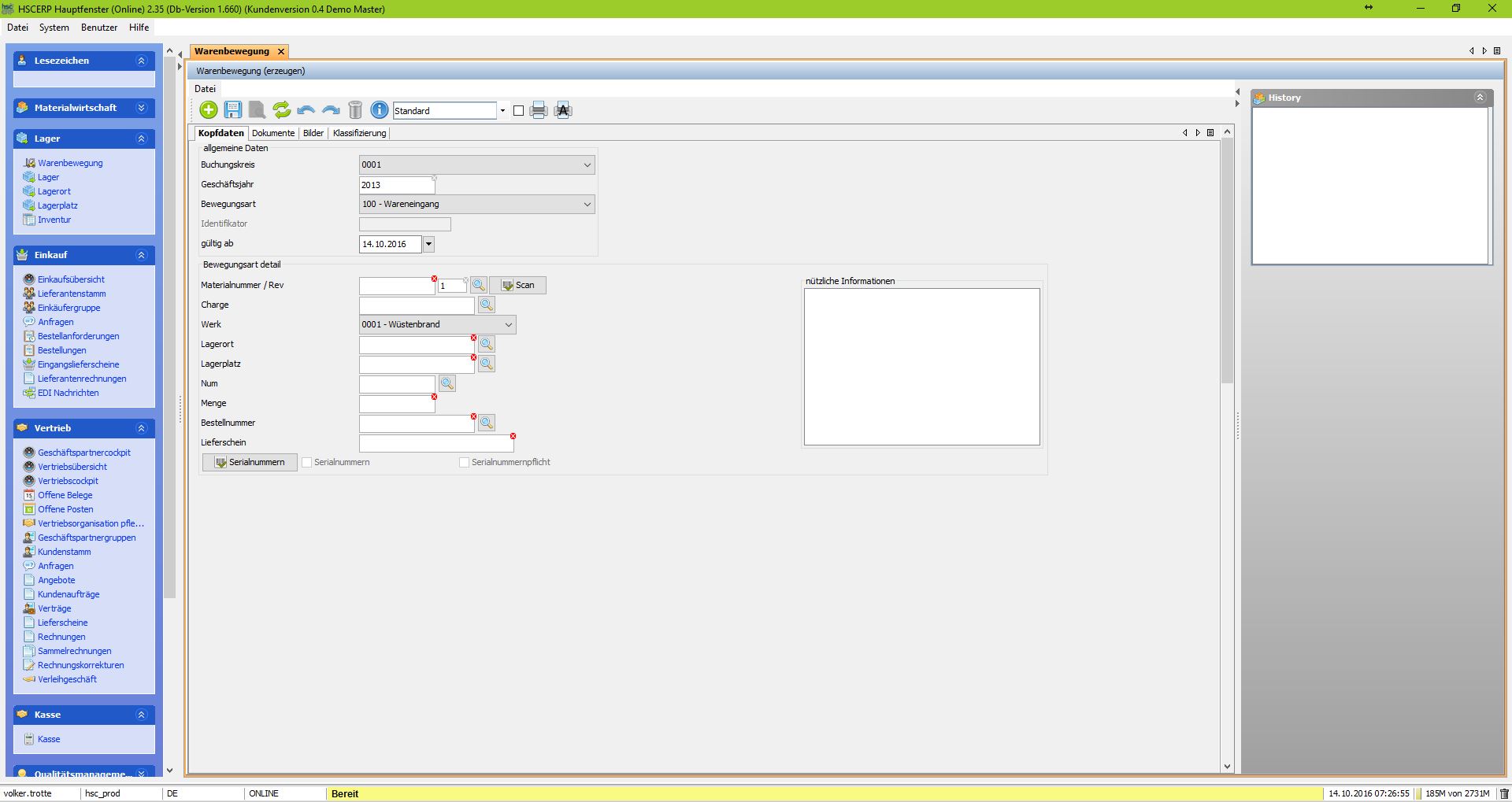Click the magnifier search icon next to Lagerort
The height and width of the screenshot is (802, 1512).
pyautogui.click(x=487, y=344)
